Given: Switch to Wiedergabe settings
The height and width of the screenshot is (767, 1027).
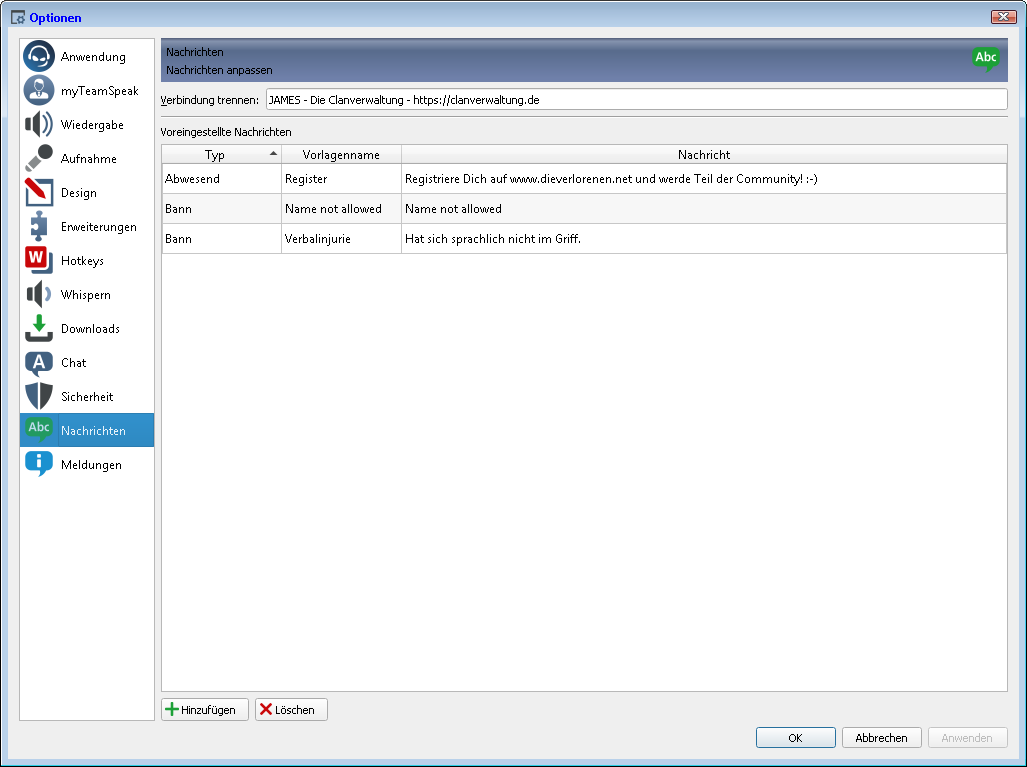Looking at the screenshot, I should point(87,124).
